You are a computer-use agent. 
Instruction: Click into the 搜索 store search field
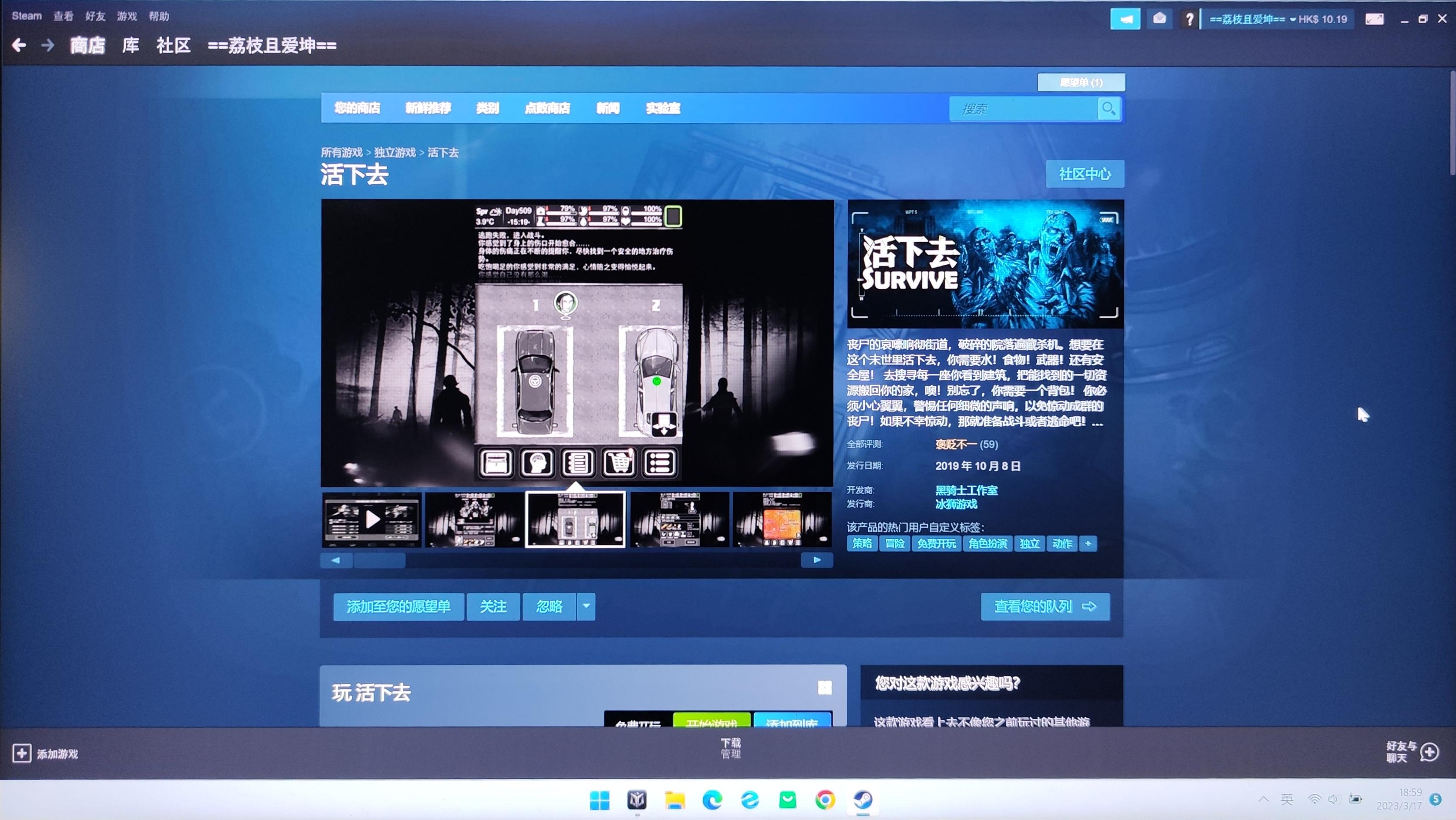pos(1024,108)
